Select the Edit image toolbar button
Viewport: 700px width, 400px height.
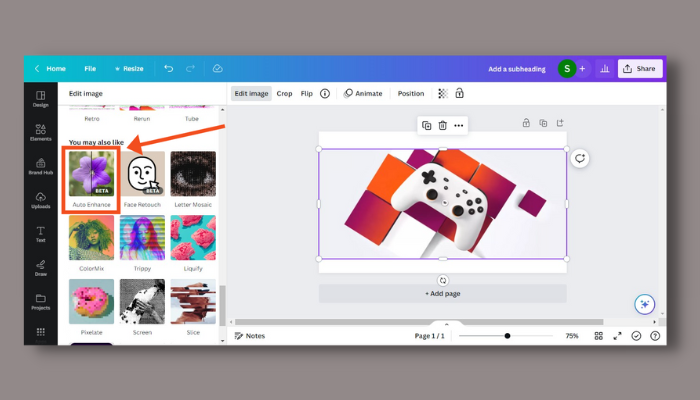251,93
